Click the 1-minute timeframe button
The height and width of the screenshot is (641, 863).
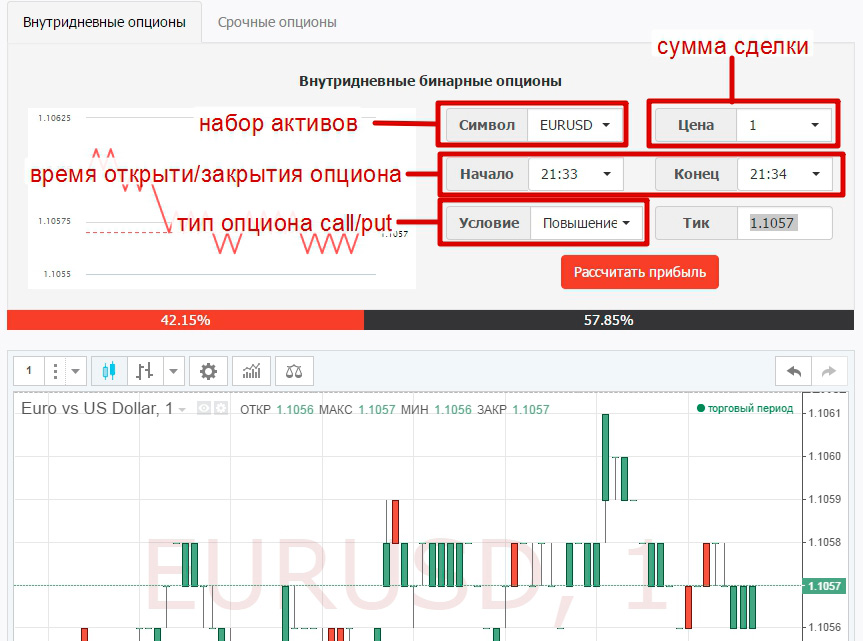click(29, 371)
